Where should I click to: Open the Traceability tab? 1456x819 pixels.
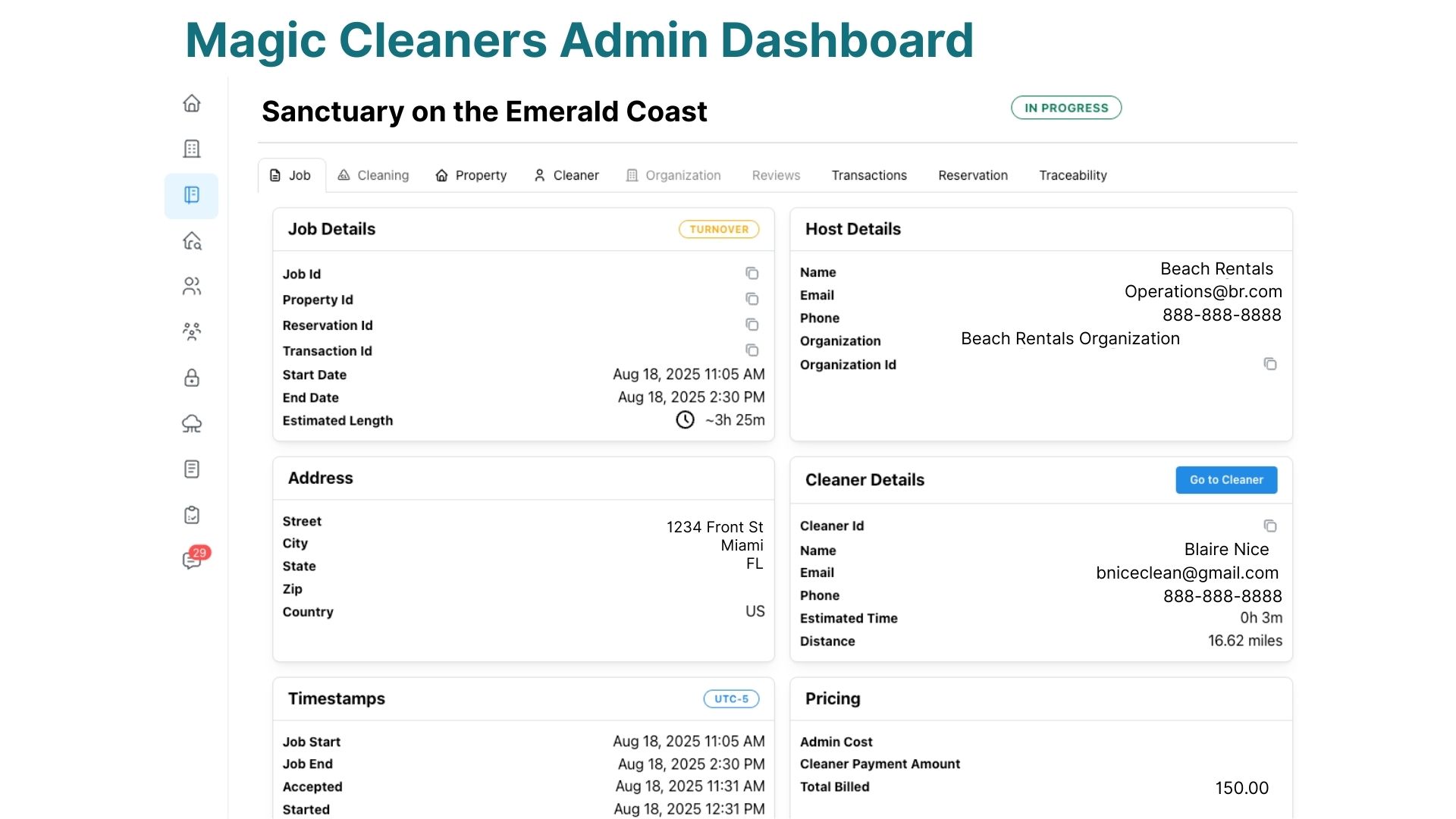1072,175
